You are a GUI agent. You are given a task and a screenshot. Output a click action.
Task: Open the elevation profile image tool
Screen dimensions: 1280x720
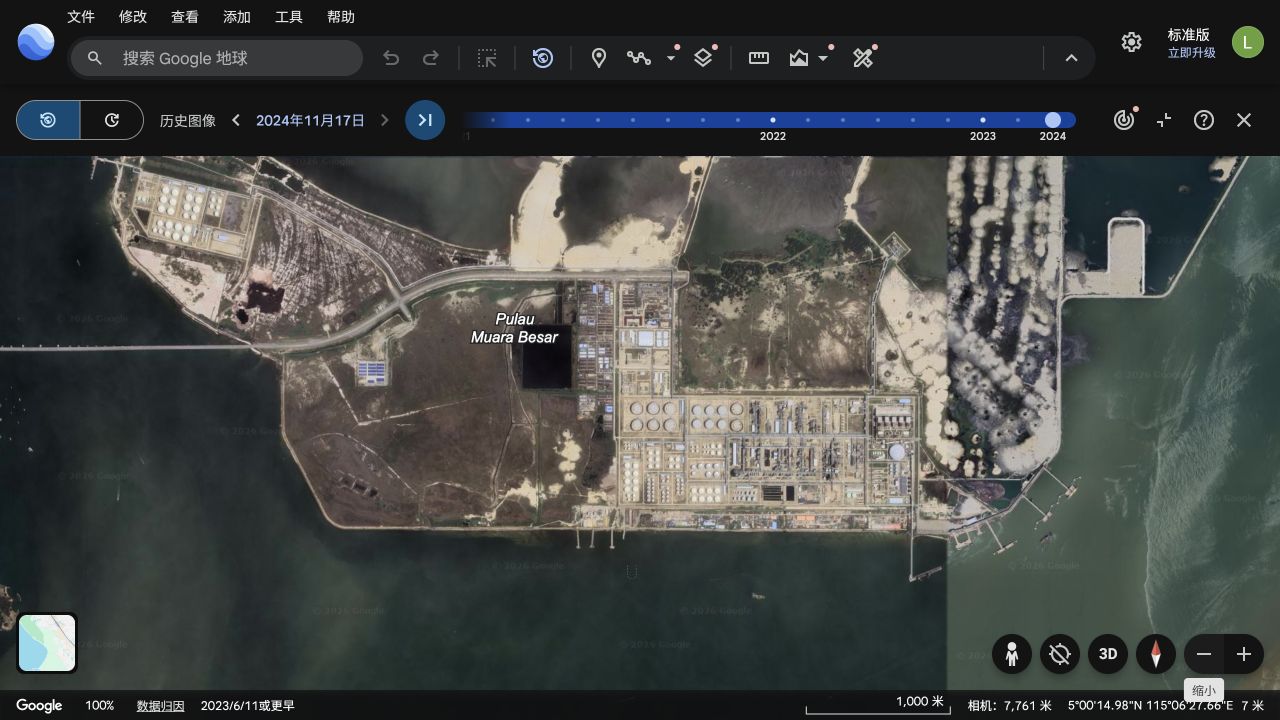[798, 58]
